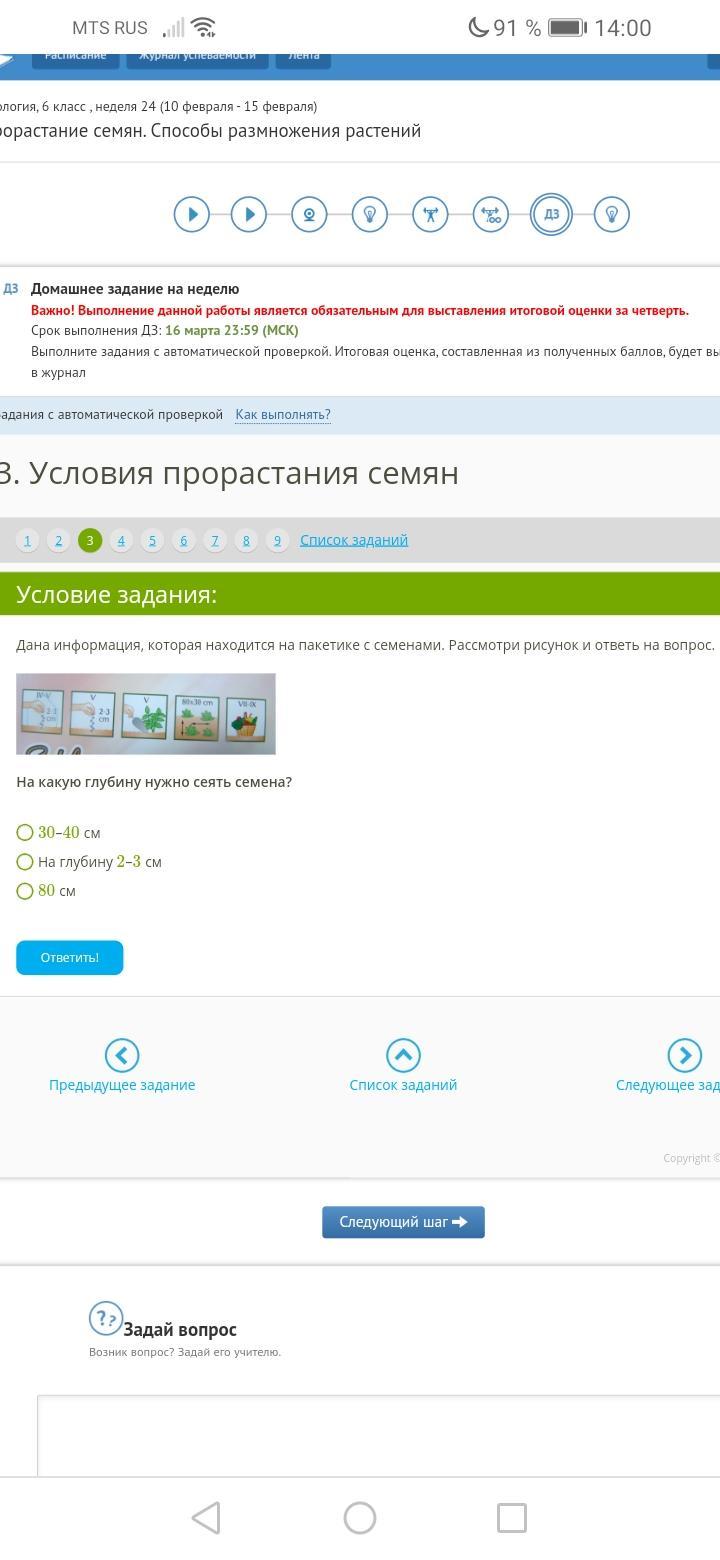The height and width of the screenshot is (1560, 720).
Task: Go to task number 5
Action: [x=152, y=540]
